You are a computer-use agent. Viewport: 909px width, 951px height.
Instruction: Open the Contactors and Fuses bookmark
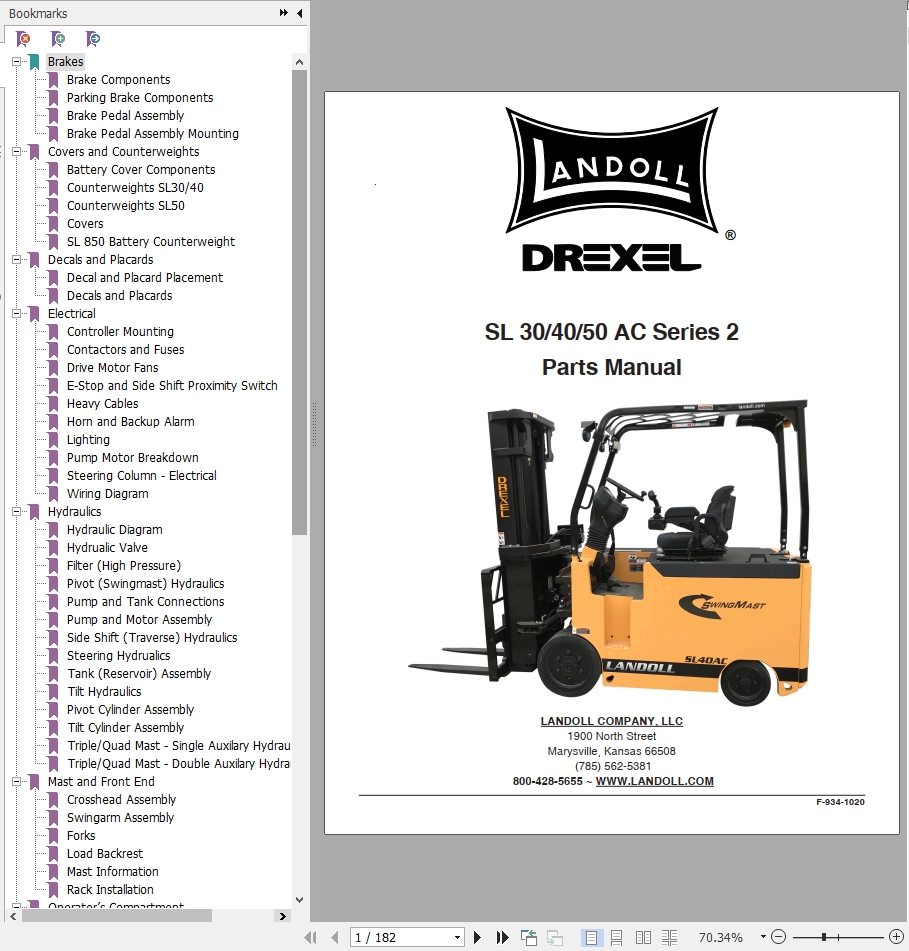point(126,349)
